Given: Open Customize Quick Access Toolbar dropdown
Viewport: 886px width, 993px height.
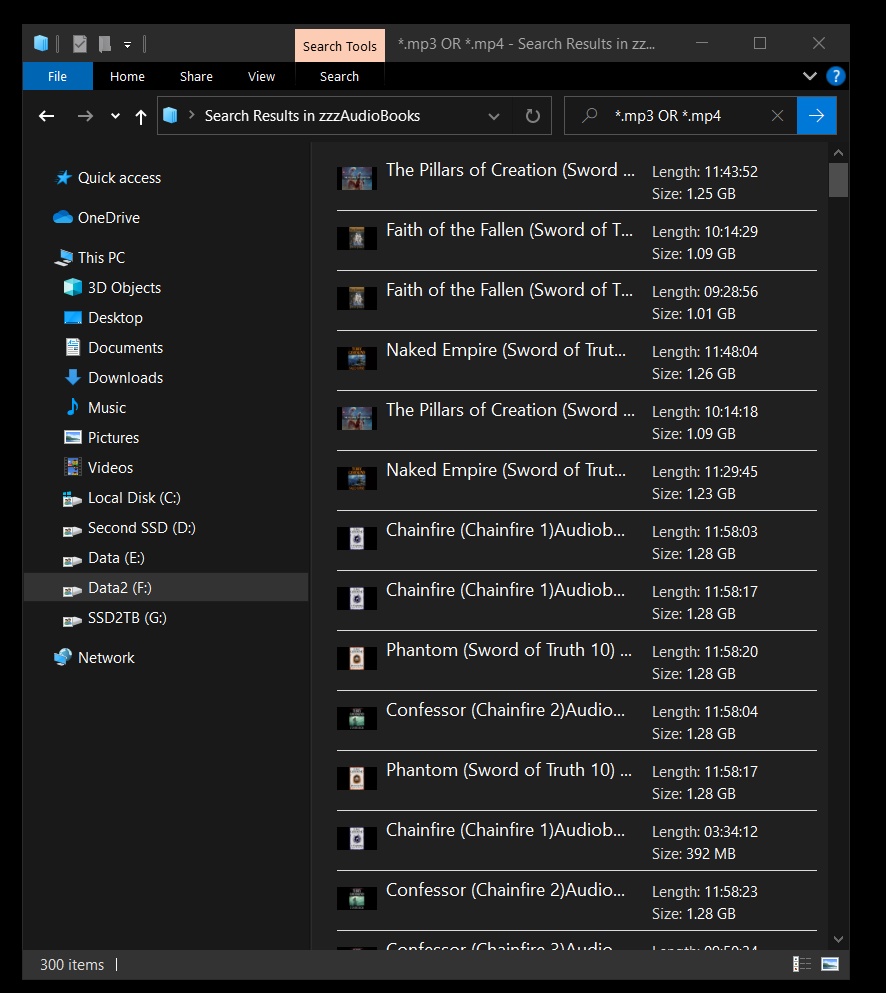Looking at the screenshot, I should click(127, 44).
